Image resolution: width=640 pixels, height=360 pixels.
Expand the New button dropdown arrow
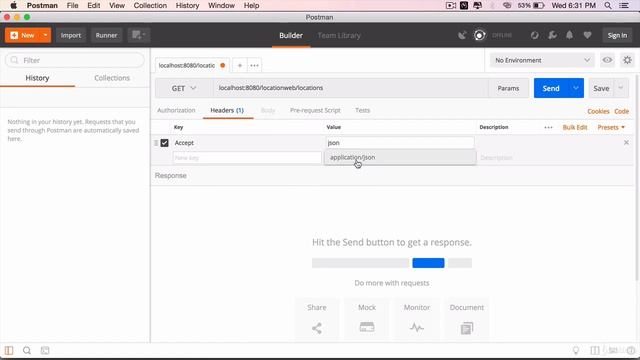45,35
